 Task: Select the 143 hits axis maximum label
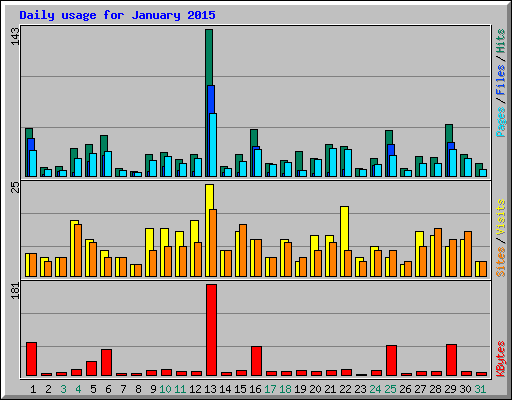point(16,37)
